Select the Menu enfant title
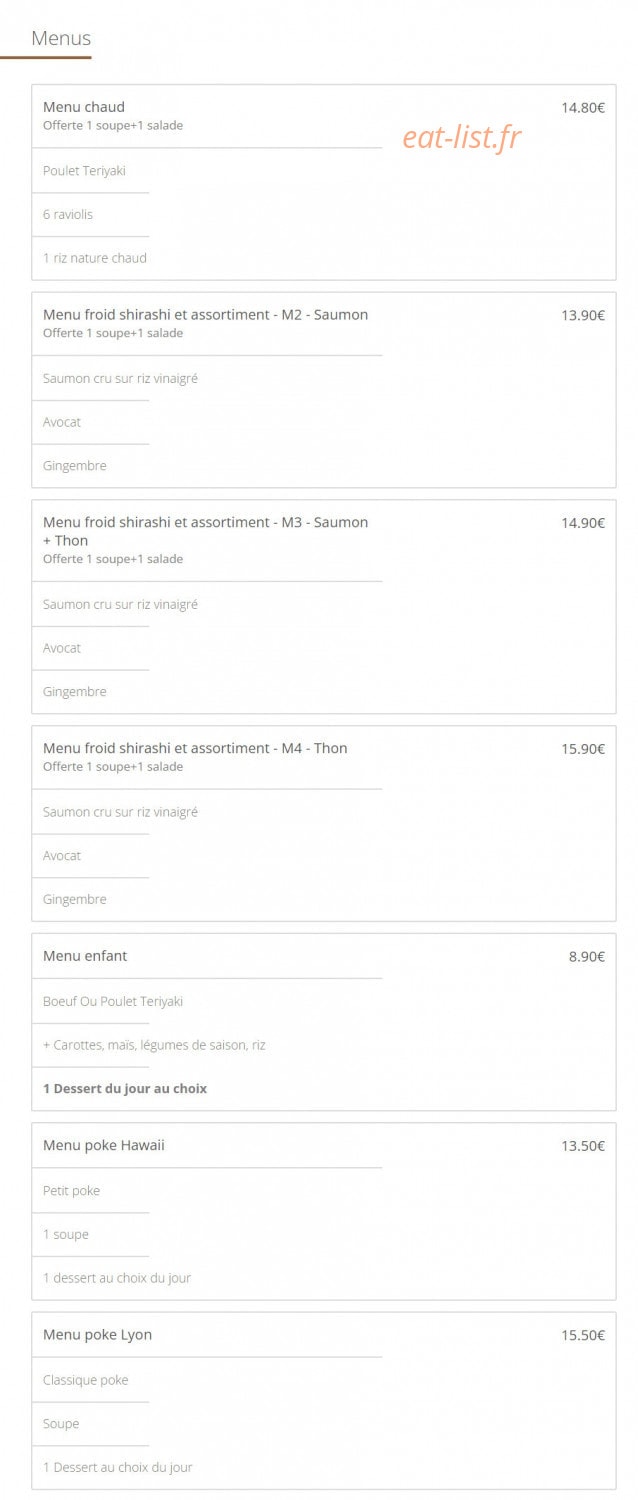Viewport: 638px width, 1500px height. click(85, 956)
